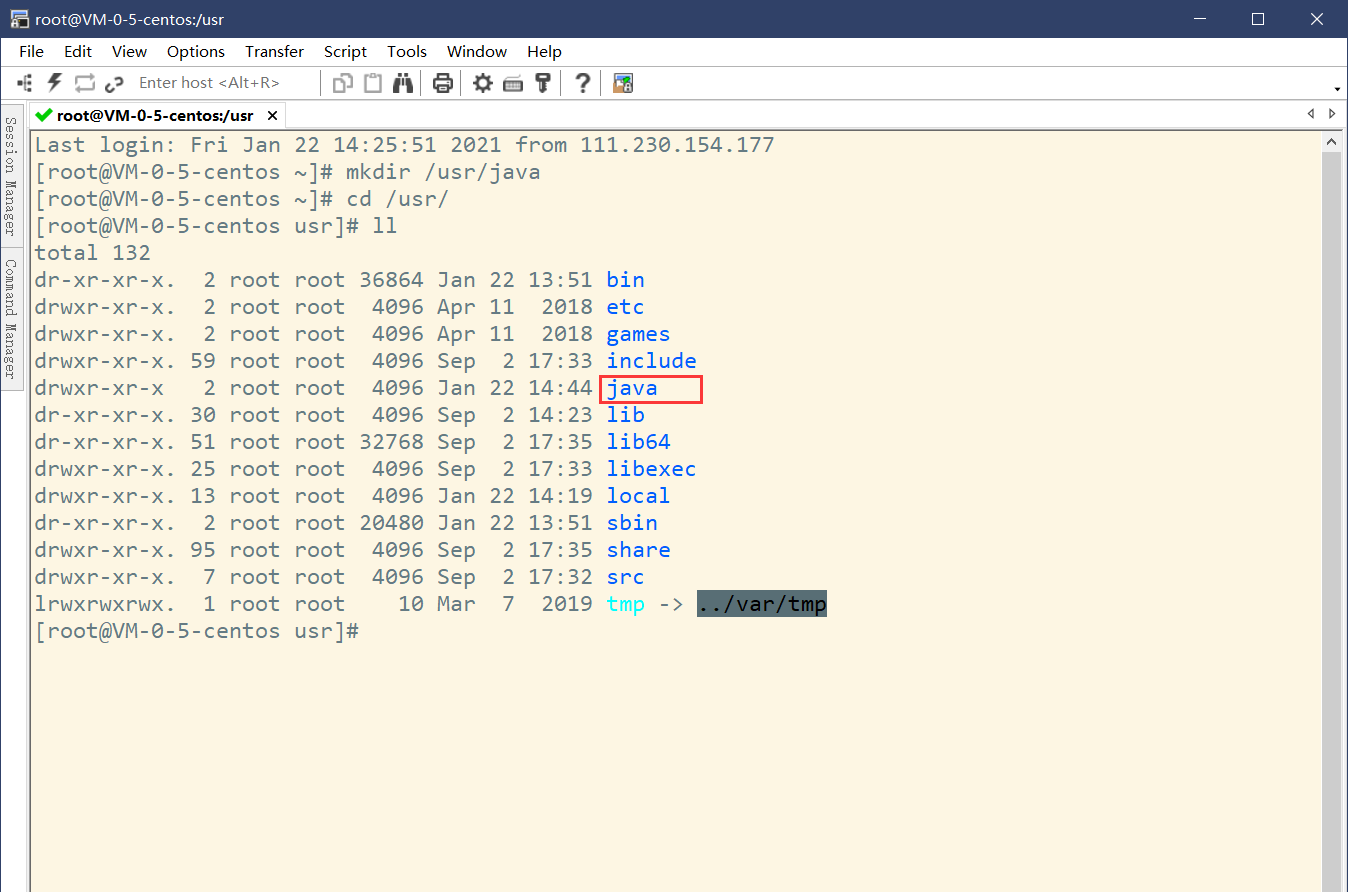
Task: Click the green checkmark on session tab
Action: [43, 115]
